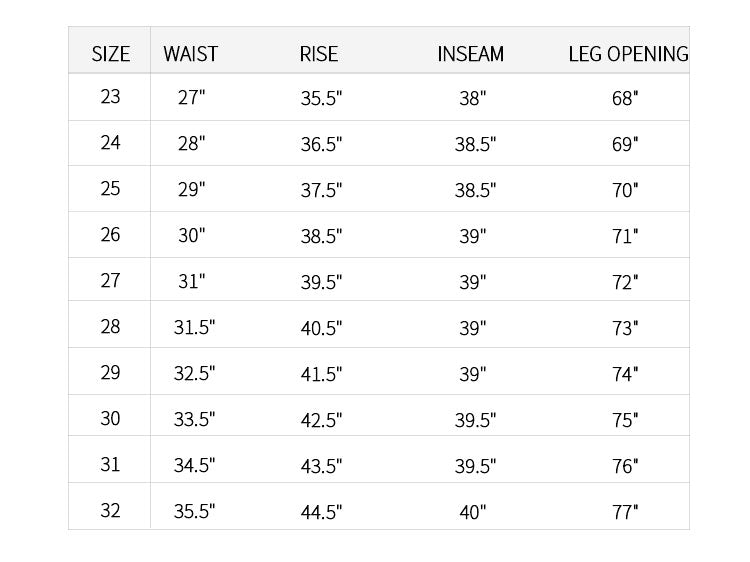Click the RISE column header
Image resolution: width=750 pixels, height=562 pixels.
(319, 54)
